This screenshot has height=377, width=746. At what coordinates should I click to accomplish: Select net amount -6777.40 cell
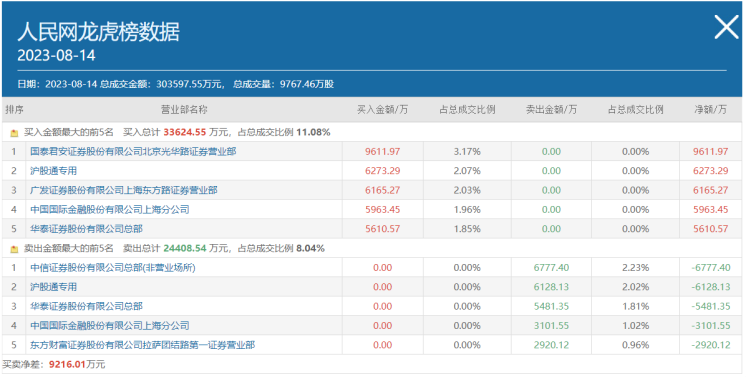[x=710, y=268]
